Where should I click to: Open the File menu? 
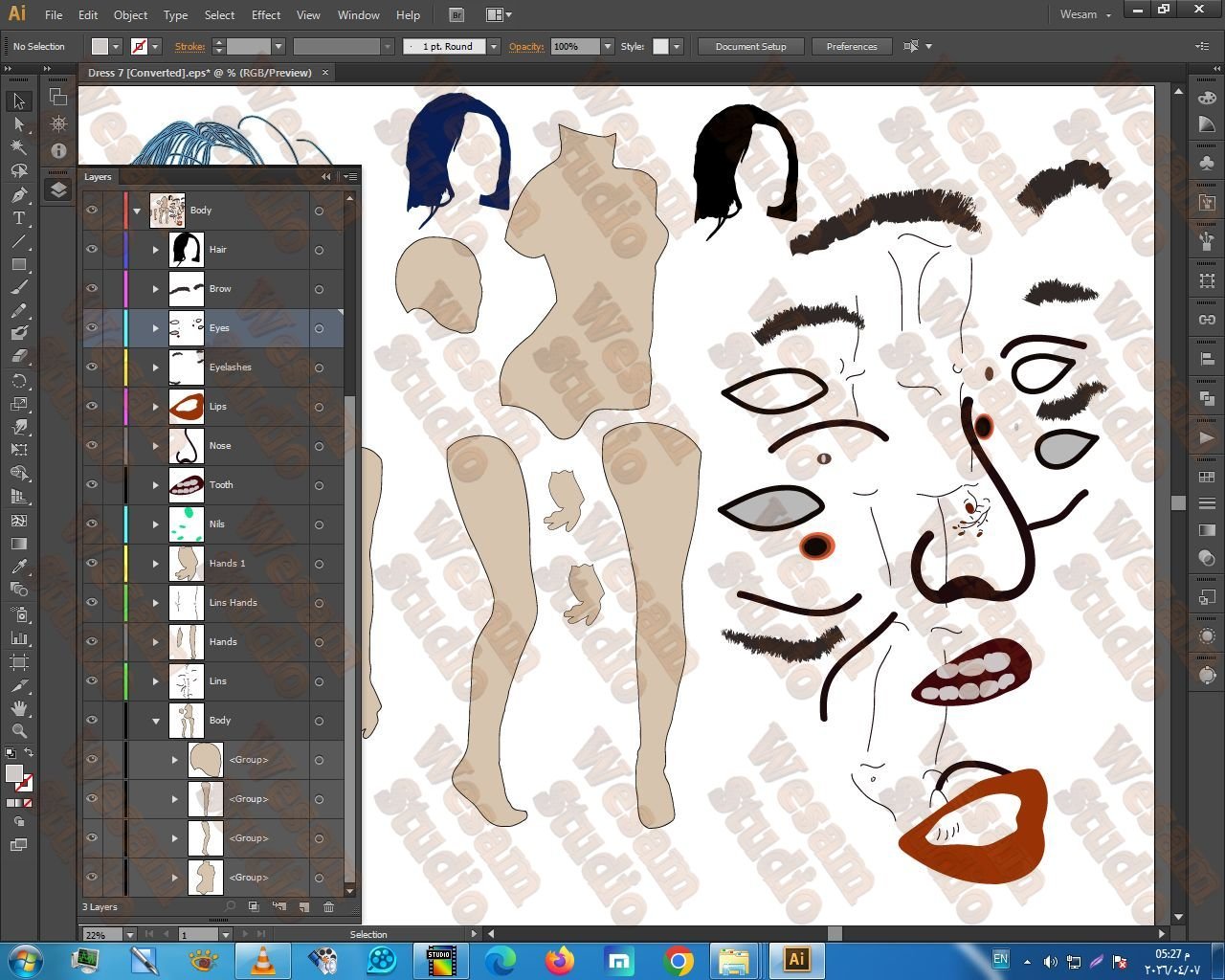coord(54,15)
